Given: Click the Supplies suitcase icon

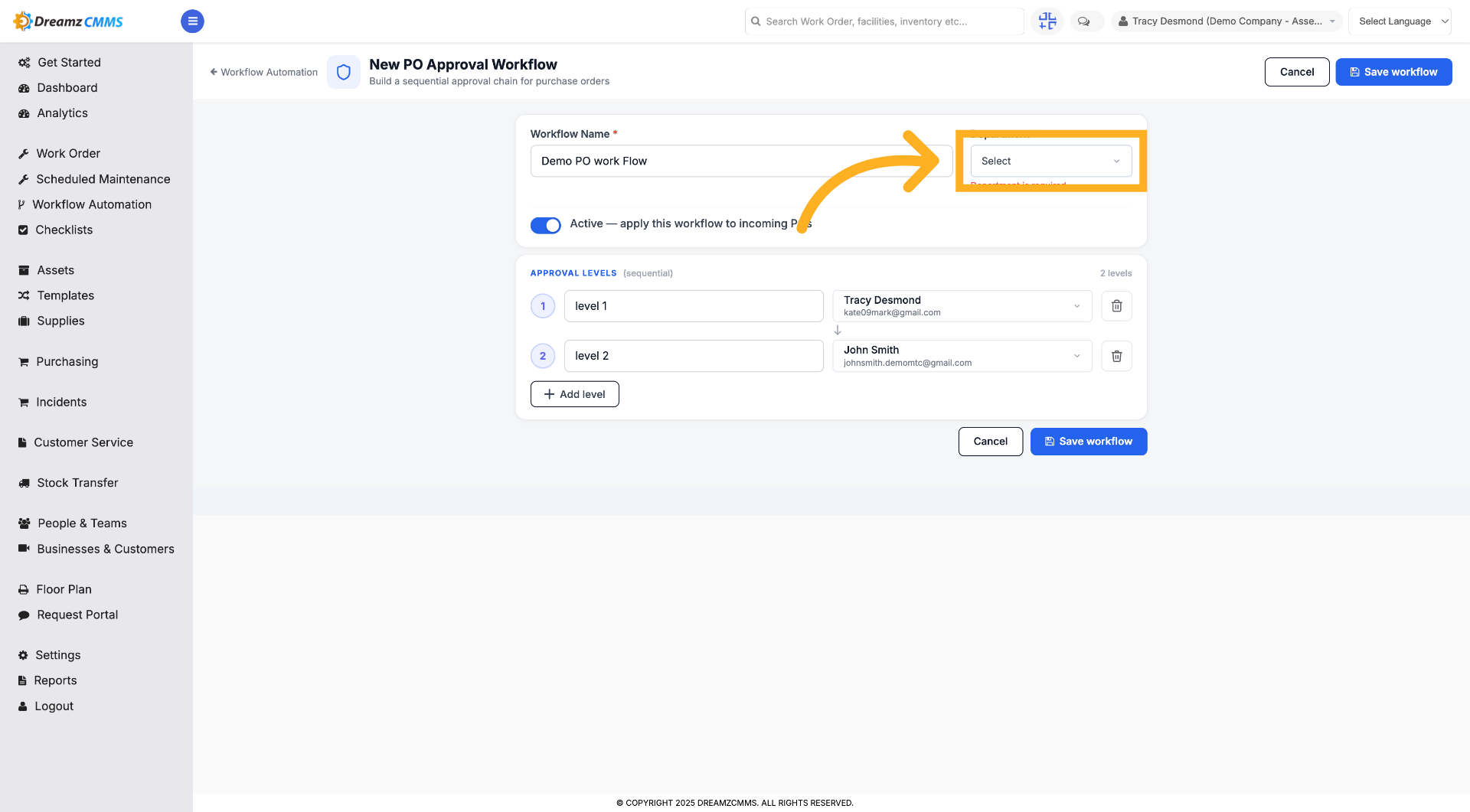Looking at the screenshot, I should (x=24, y=321).
